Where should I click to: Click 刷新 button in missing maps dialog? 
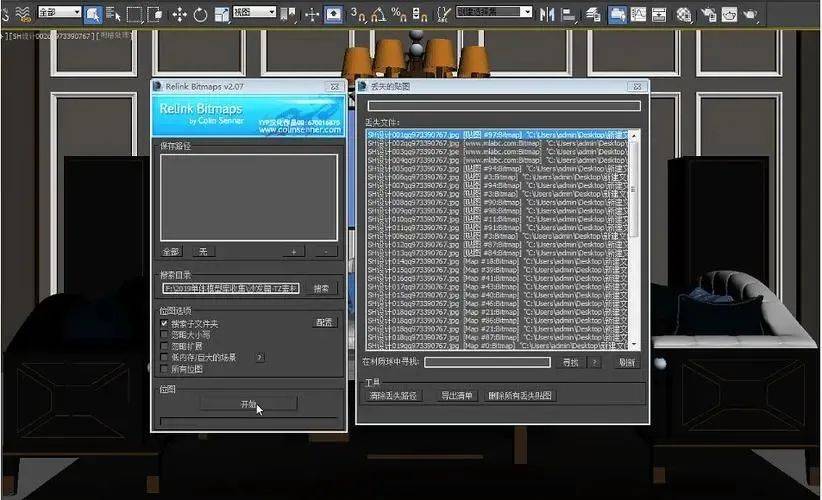[627, 362]
